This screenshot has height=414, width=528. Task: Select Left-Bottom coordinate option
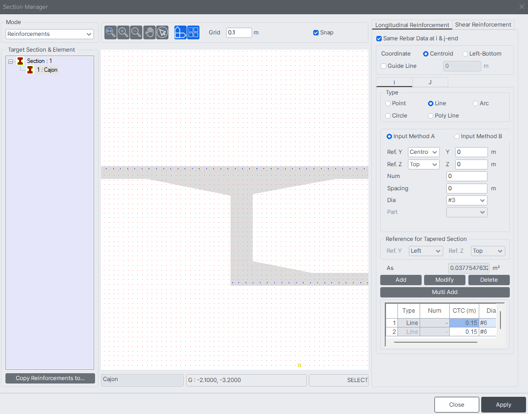coord(465,54)
